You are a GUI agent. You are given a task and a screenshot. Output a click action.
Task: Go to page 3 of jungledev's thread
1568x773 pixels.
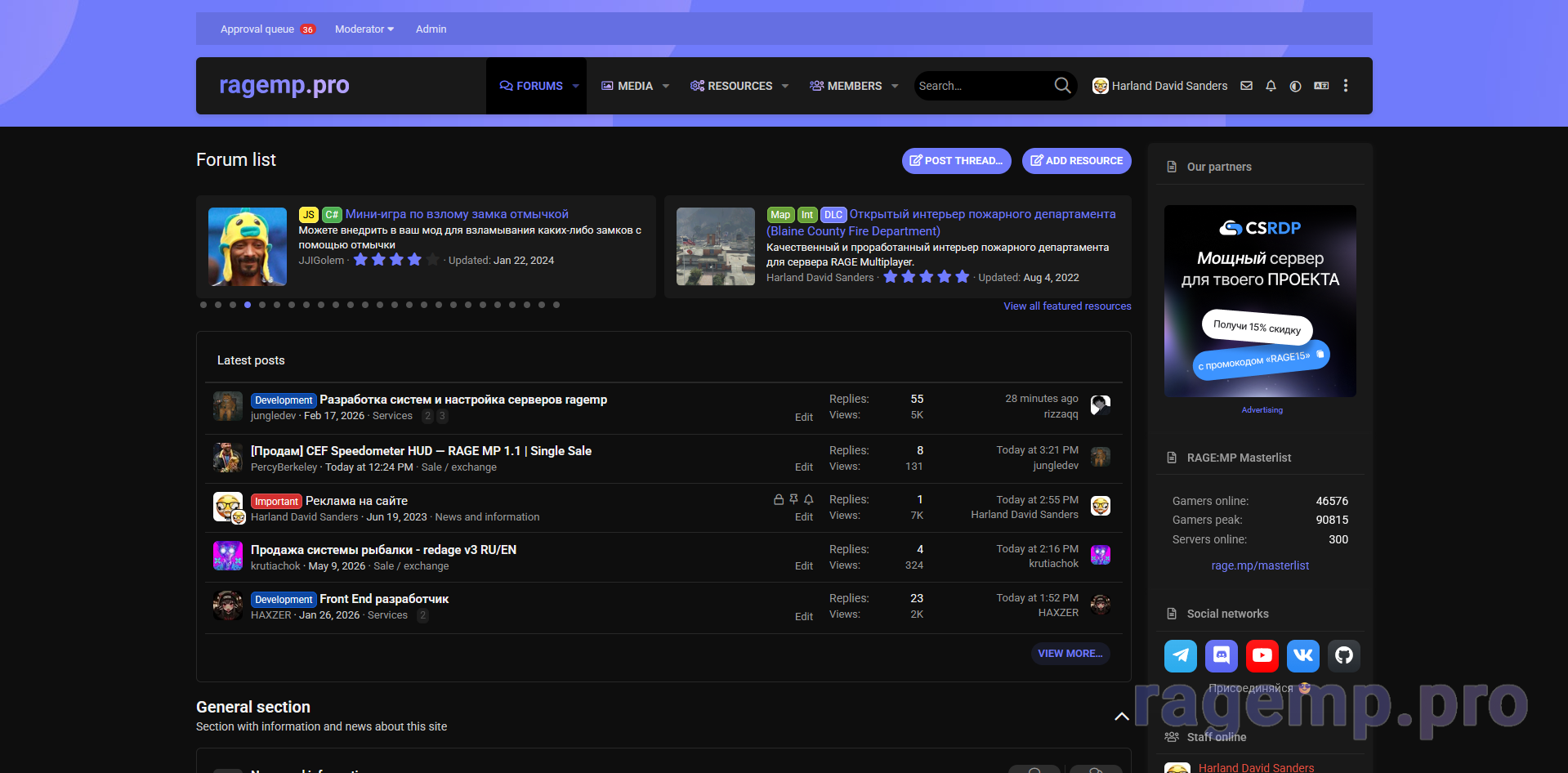(x=442, y=416)
